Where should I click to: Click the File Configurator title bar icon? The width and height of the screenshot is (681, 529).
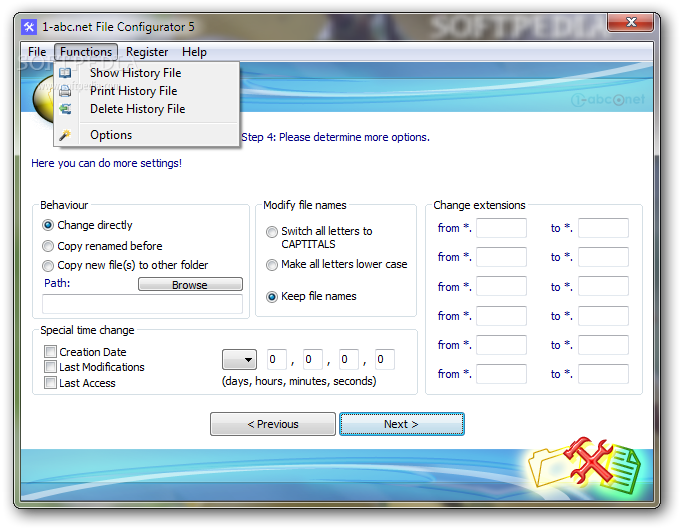pos(29,27)
